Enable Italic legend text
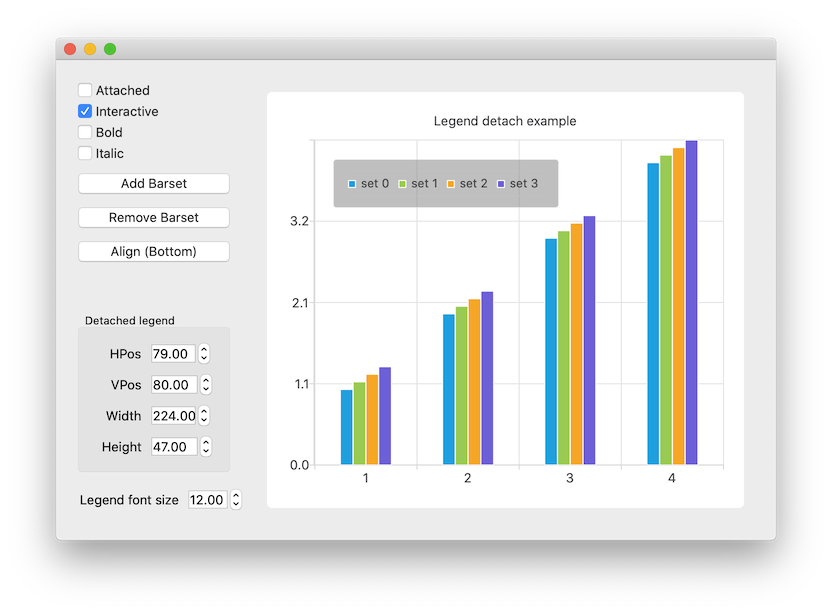Viewport: 832px width, 614px height. (x=85, y=153)
